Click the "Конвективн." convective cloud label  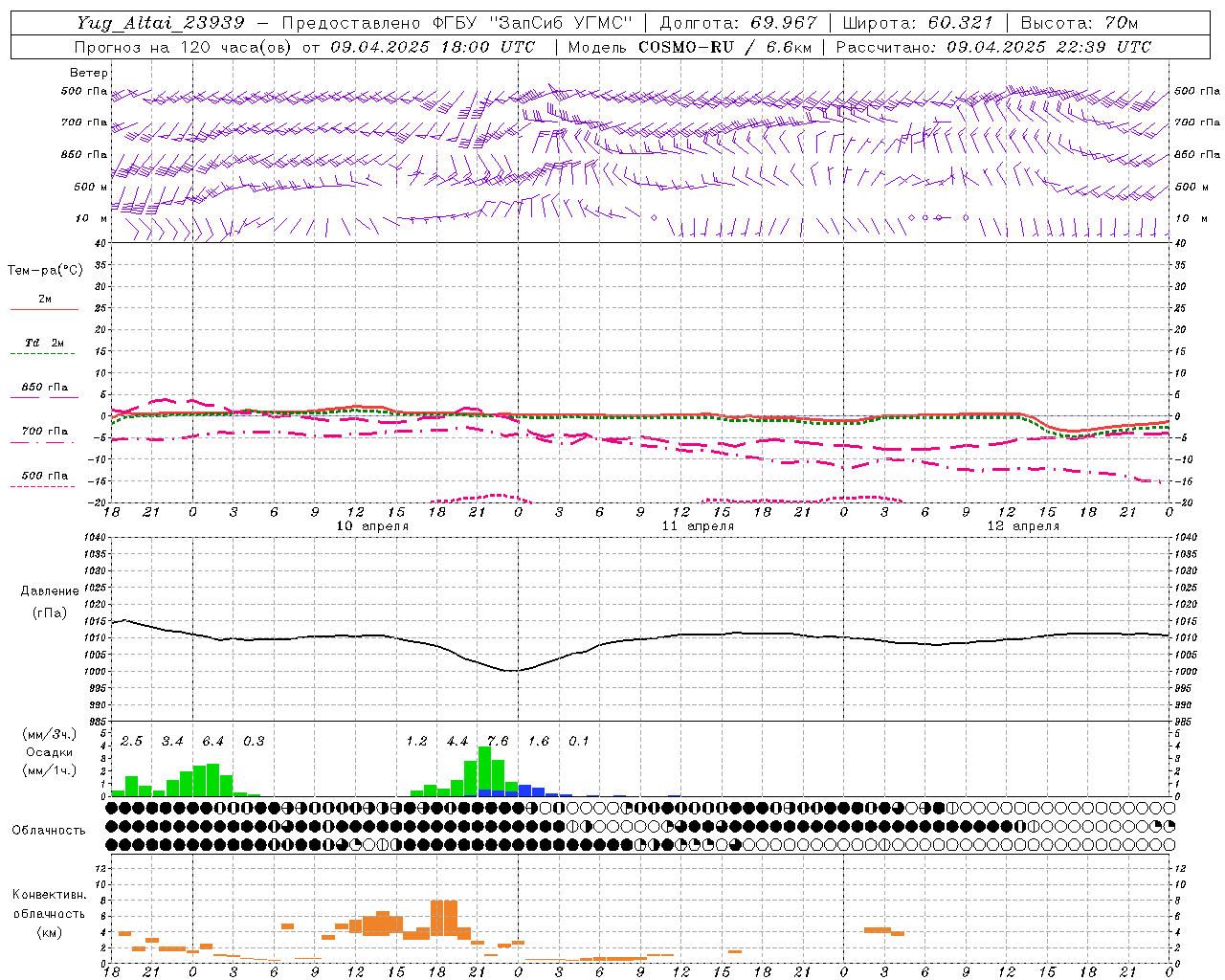tap(50, 895)
